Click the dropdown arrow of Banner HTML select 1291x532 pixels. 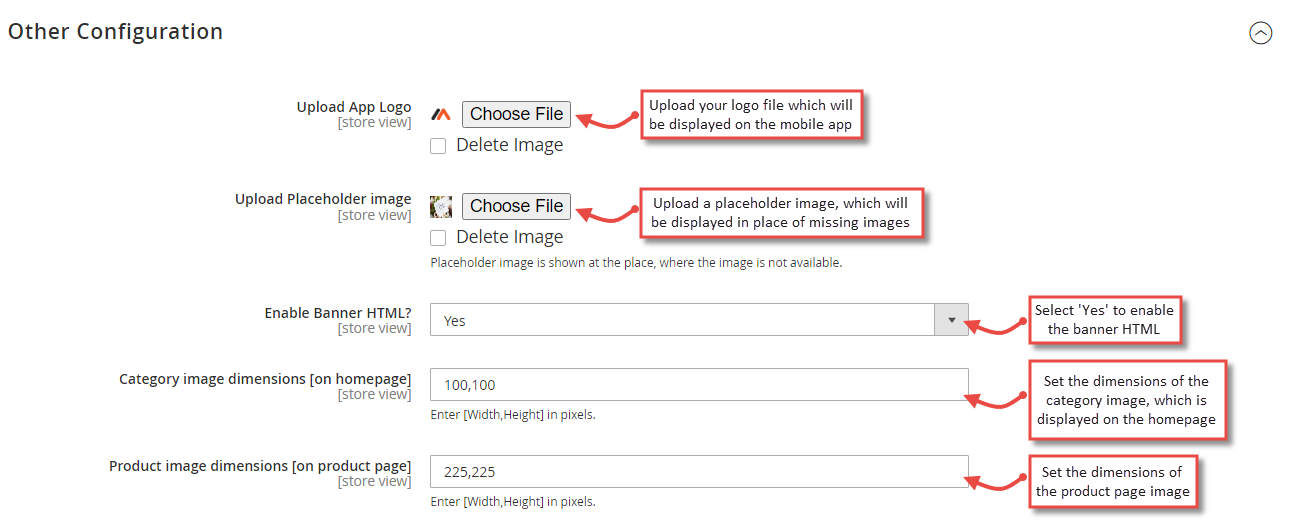[x=951, y=321]
